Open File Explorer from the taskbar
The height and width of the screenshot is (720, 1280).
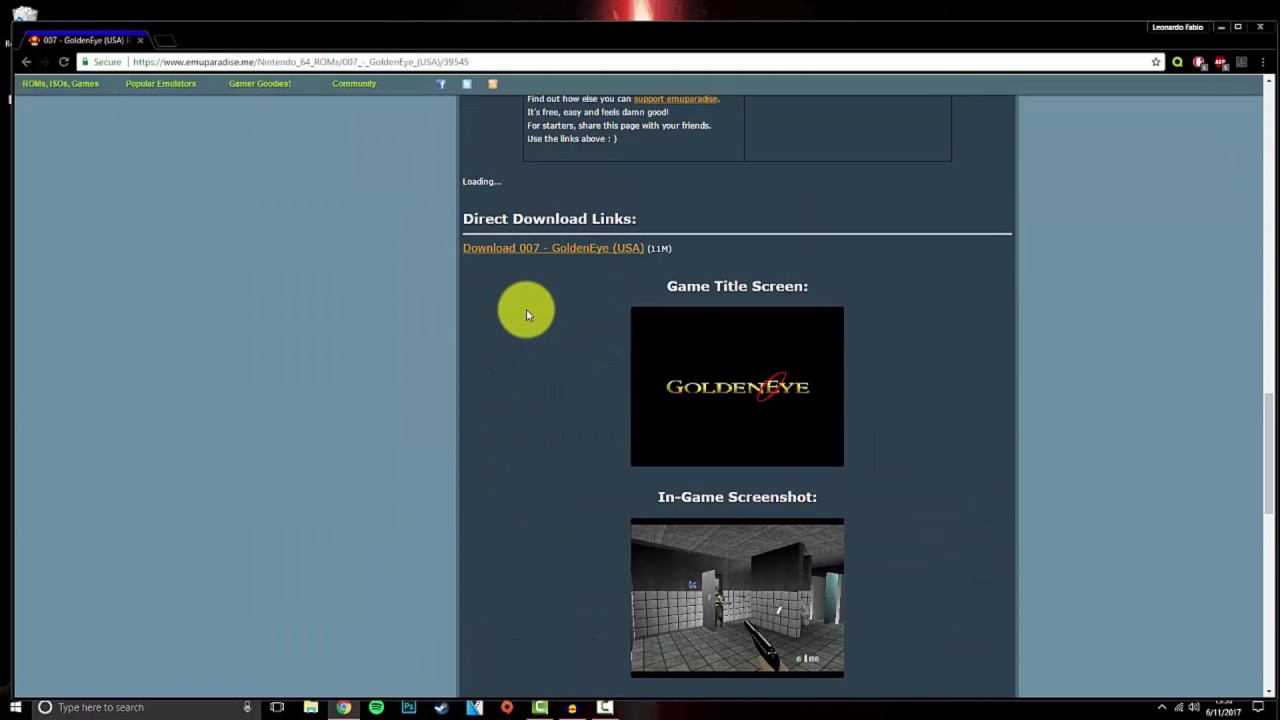[311, 707]
